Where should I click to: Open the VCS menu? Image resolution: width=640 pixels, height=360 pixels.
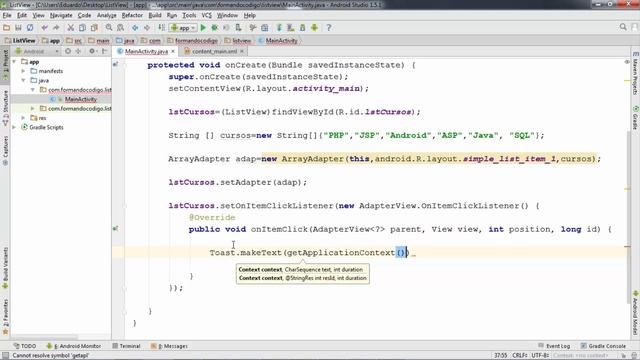[207, 15]
